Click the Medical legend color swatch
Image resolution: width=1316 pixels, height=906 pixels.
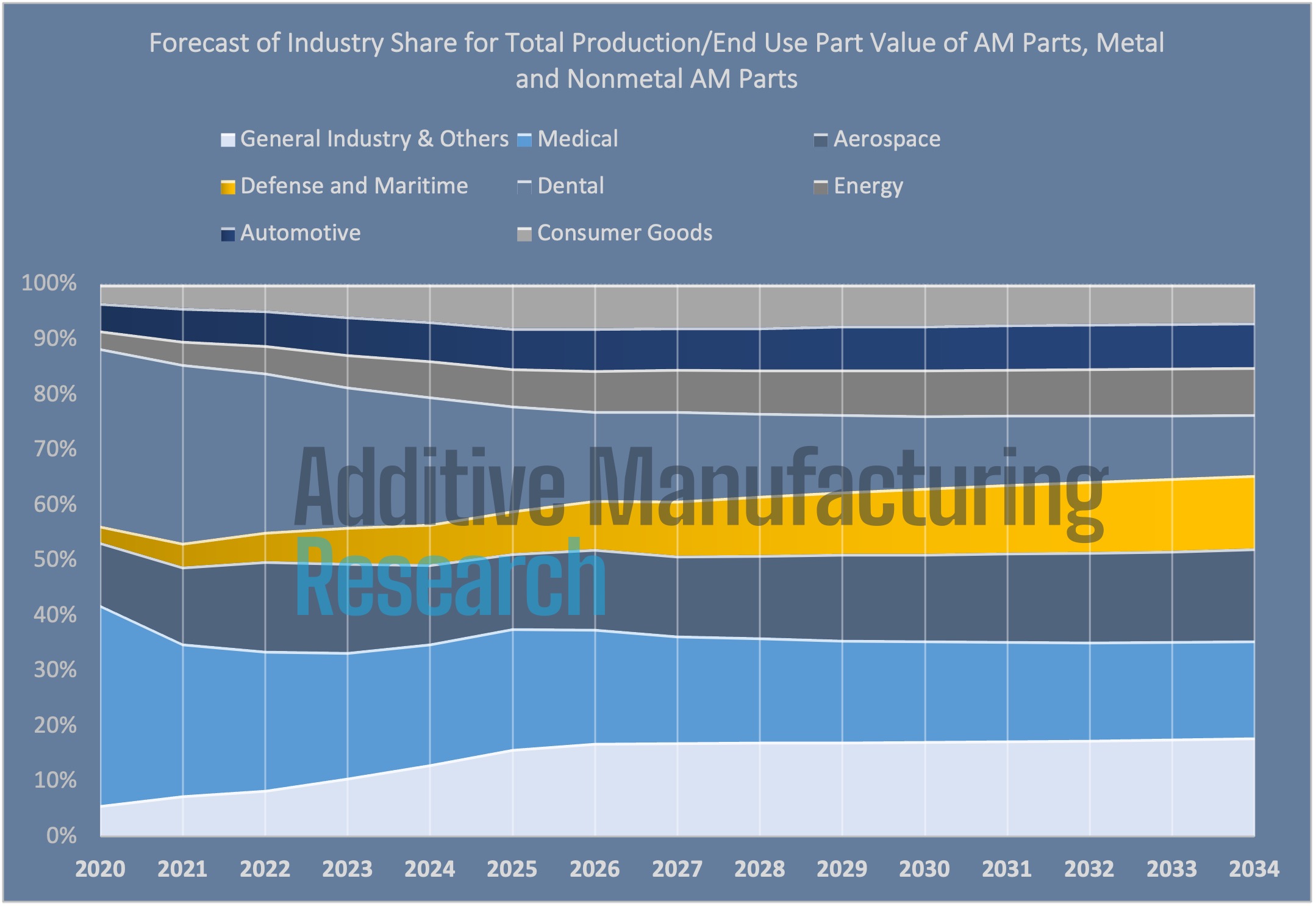[x=524, y=140]
